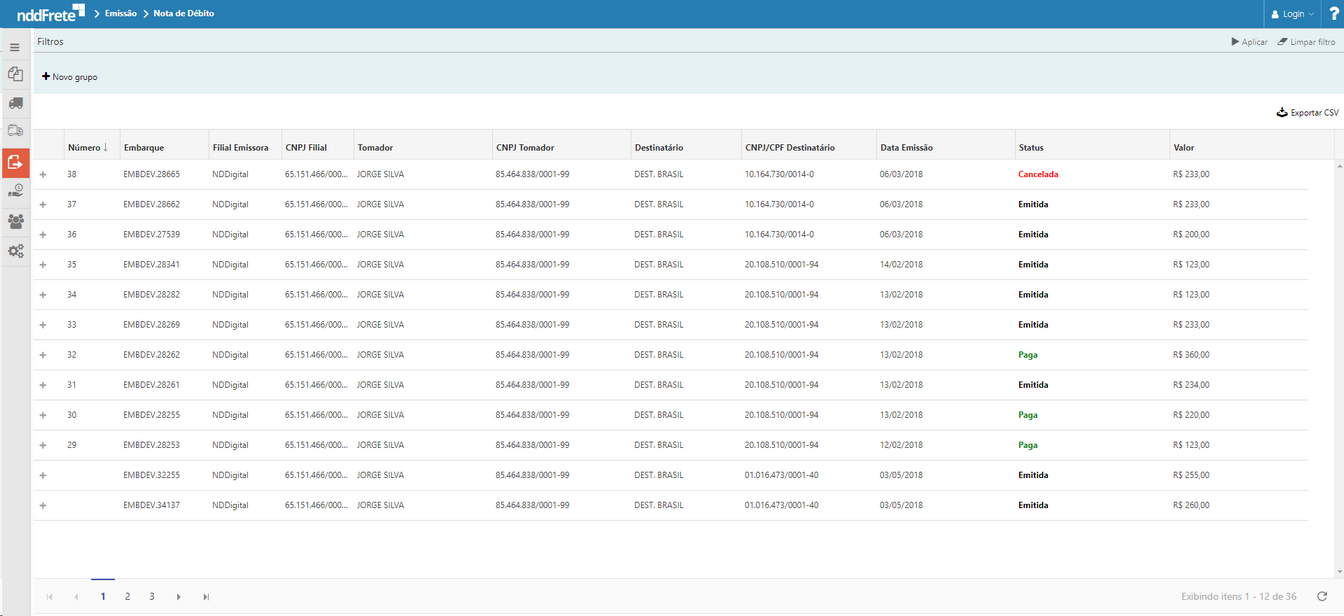Click the Emissão breadcrumb item
Screen dimensions: 1344x616
coord(120,14)
